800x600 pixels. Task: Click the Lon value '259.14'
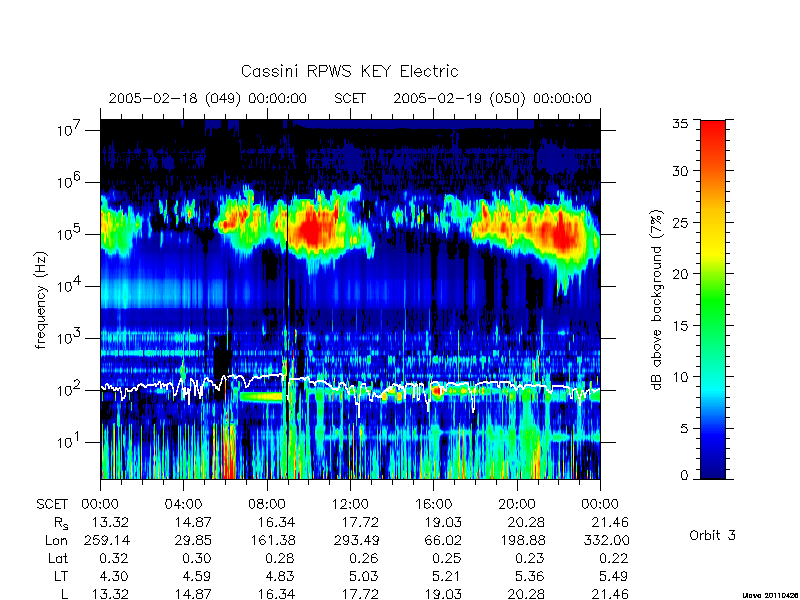point(108,540)
